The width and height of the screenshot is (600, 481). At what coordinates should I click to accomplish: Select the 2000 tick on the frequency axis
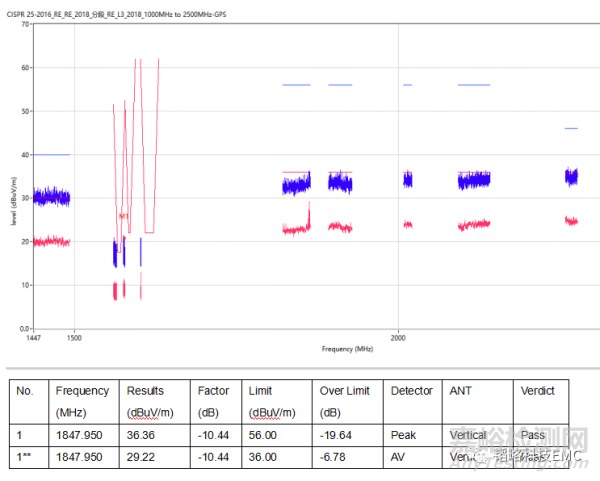click(400, 337)
